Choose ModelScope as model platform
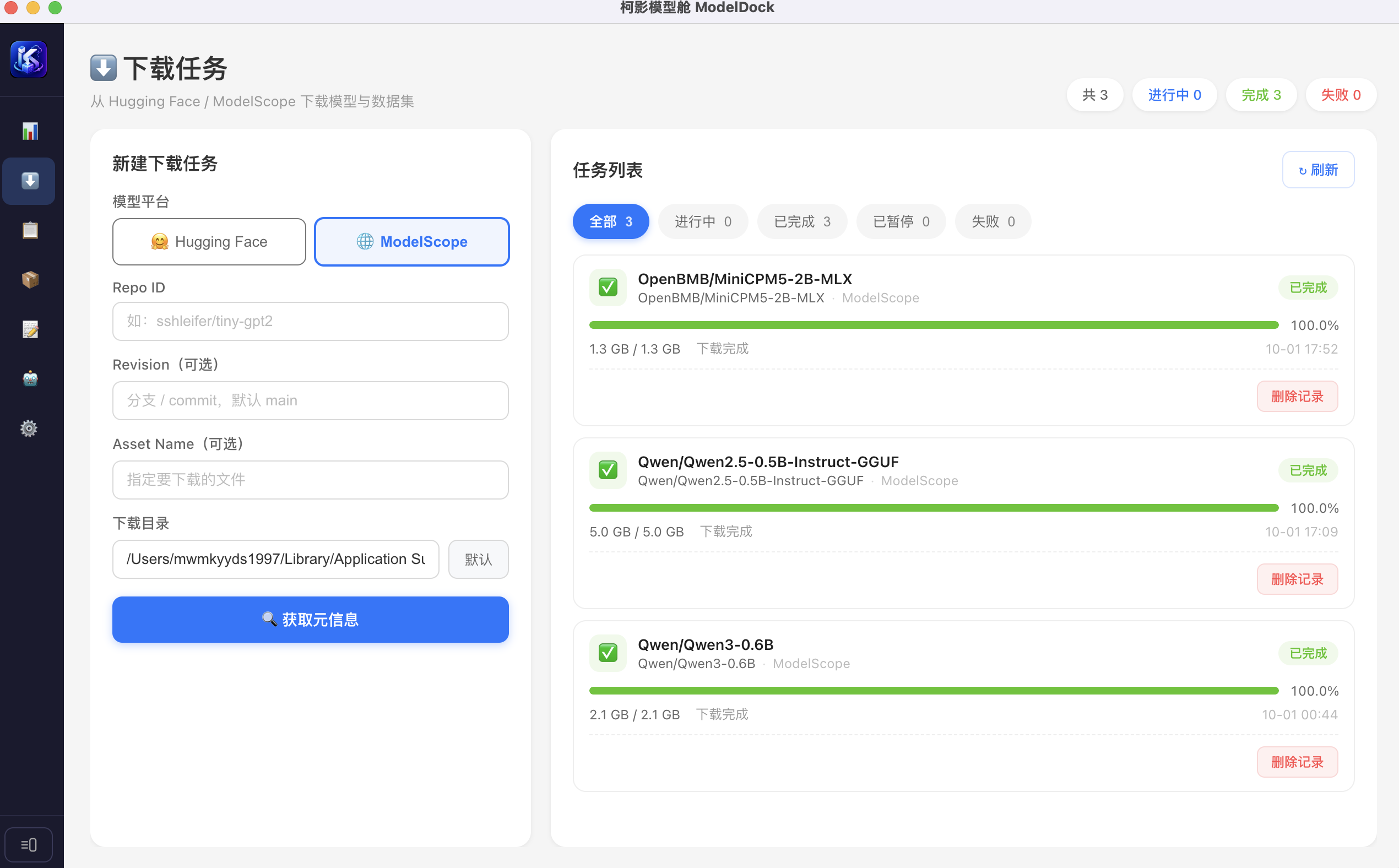1399x868 pixels. 411,242
